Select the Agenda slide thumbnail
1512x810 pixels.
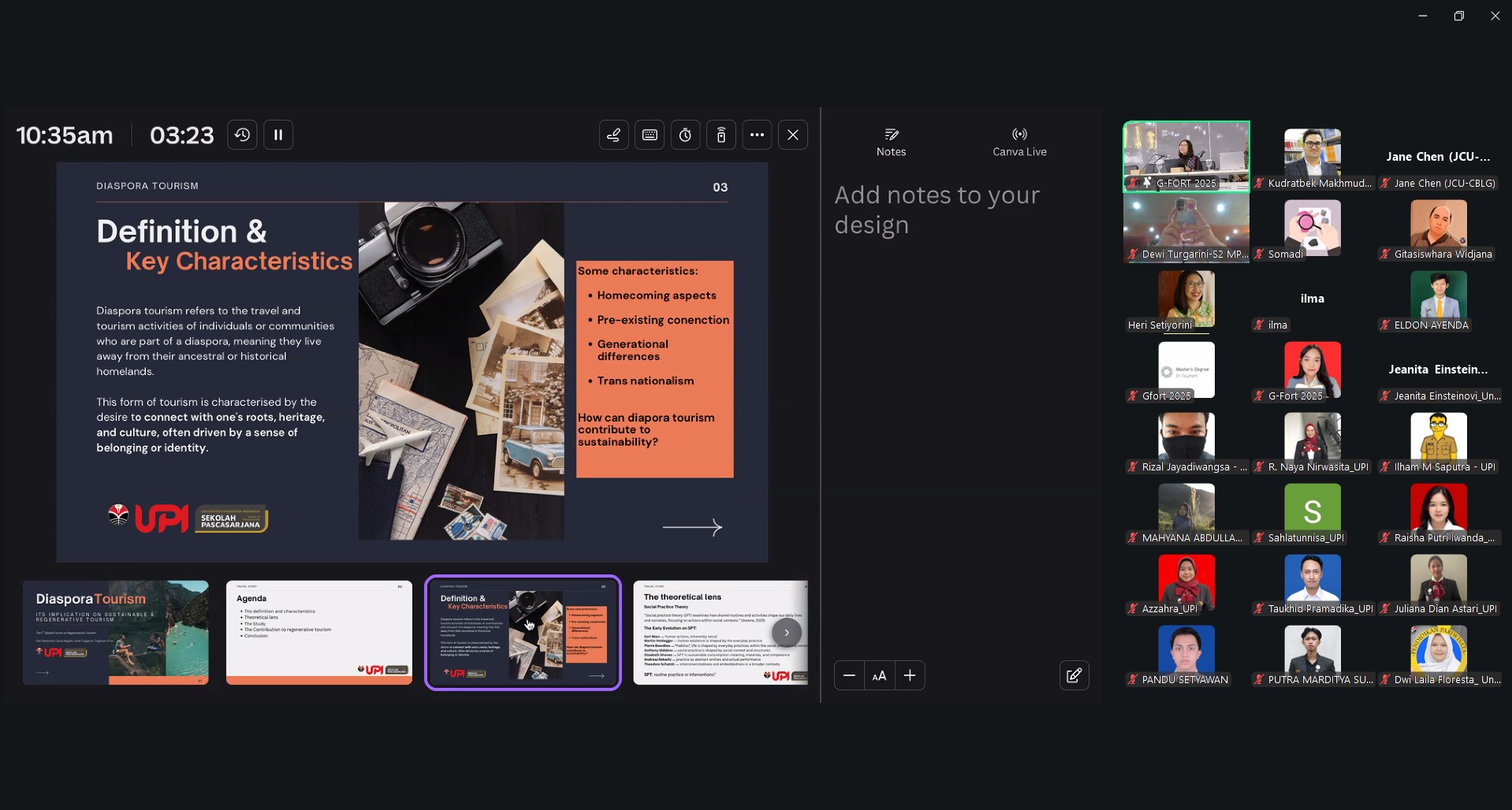pyautogui.click(x=318, y=632)
